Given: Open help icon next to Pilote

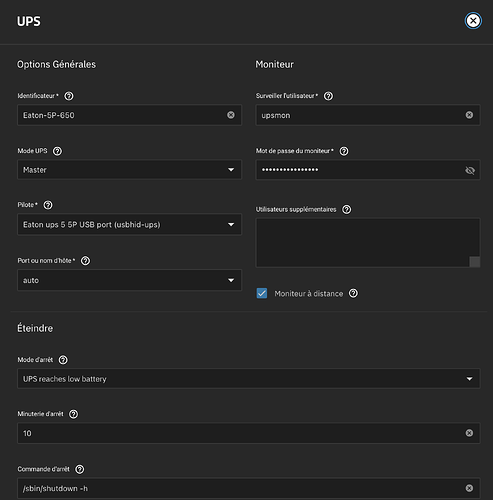Looking at the screenshot, I should tap(48, 205).
